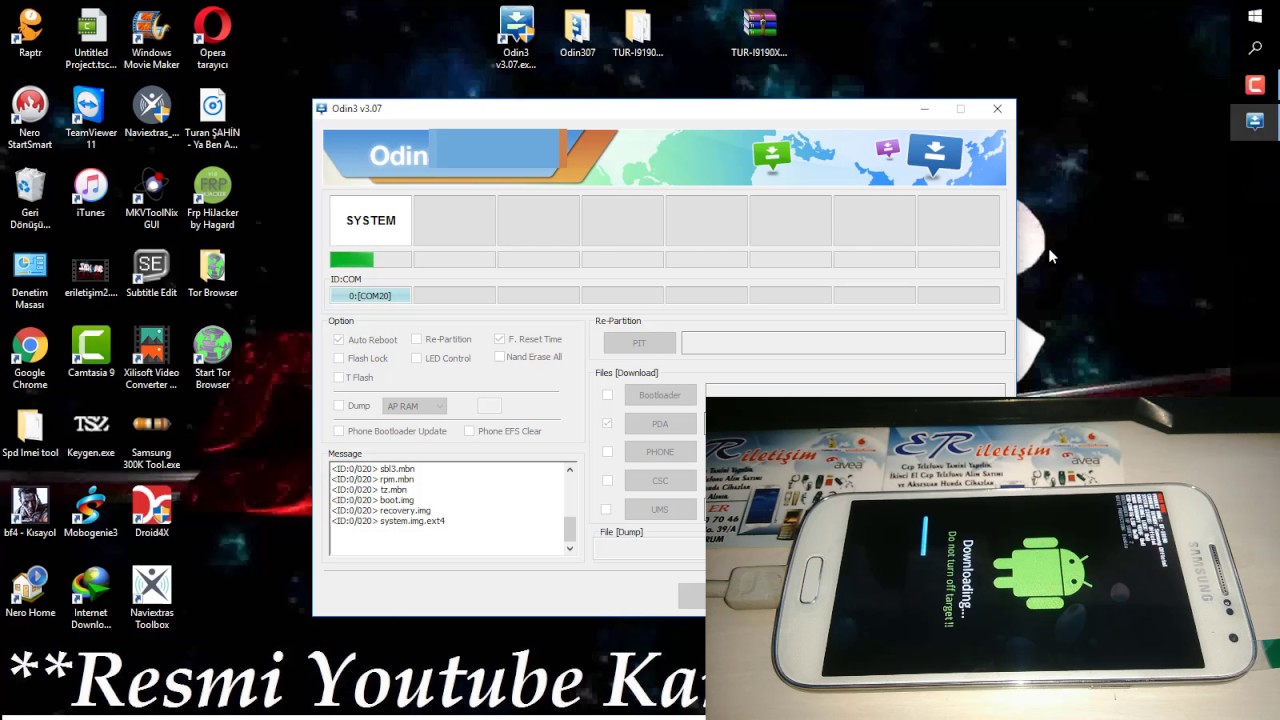Open Denetim Masası control panel icon
This screenshot has width=1280, height=720.
tap(30, 279)
